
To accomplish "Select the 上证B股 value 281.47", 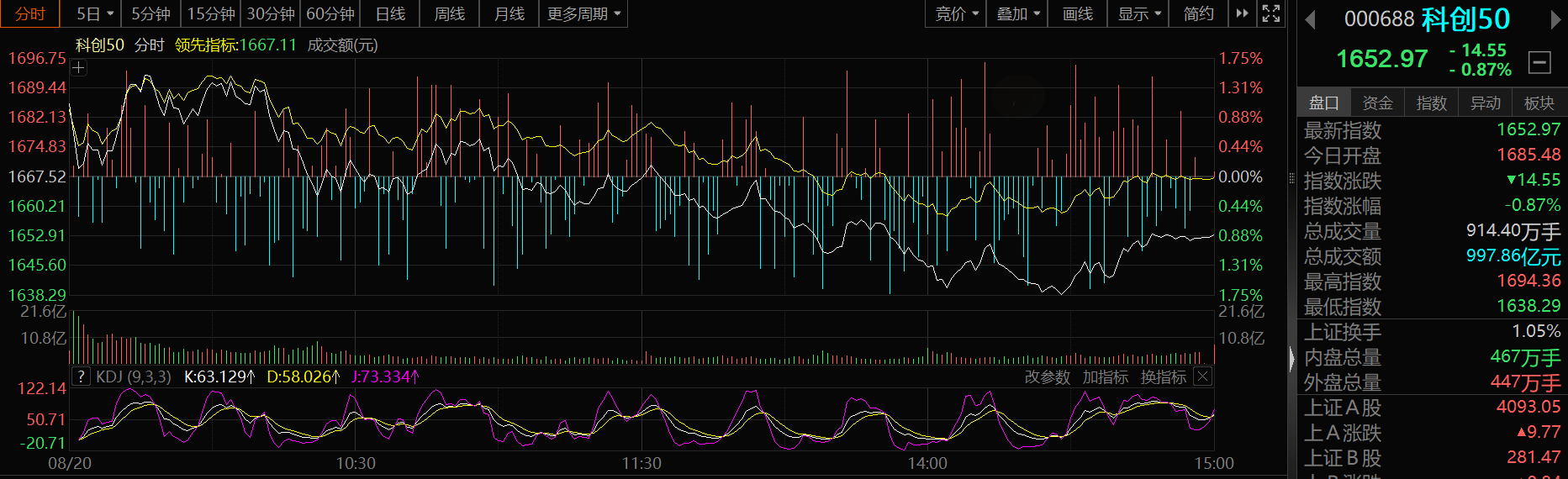I will point(1534,457).
